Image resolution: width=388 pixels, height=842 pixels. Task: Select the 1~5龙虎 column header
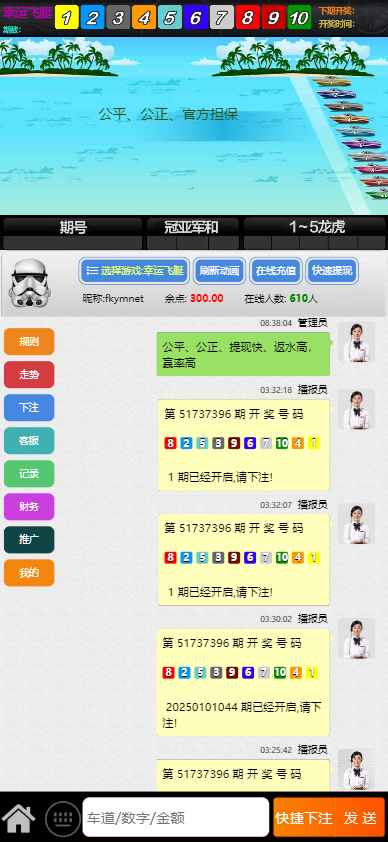316,227
